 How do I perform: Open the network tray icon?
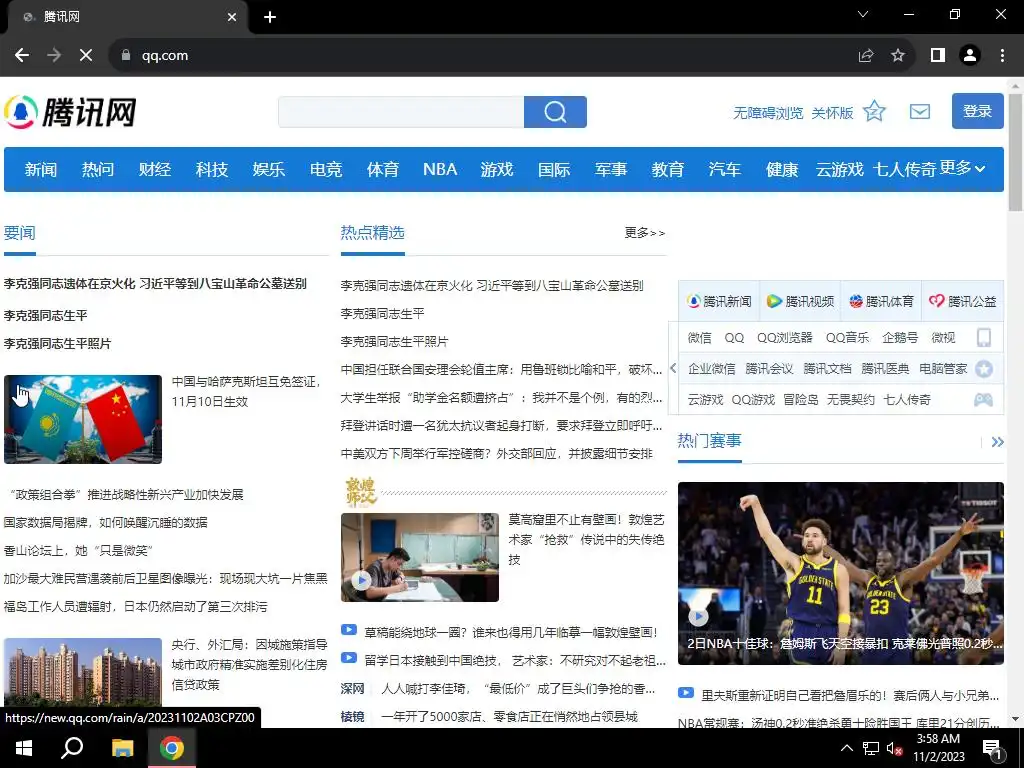[x=871, y=748]
